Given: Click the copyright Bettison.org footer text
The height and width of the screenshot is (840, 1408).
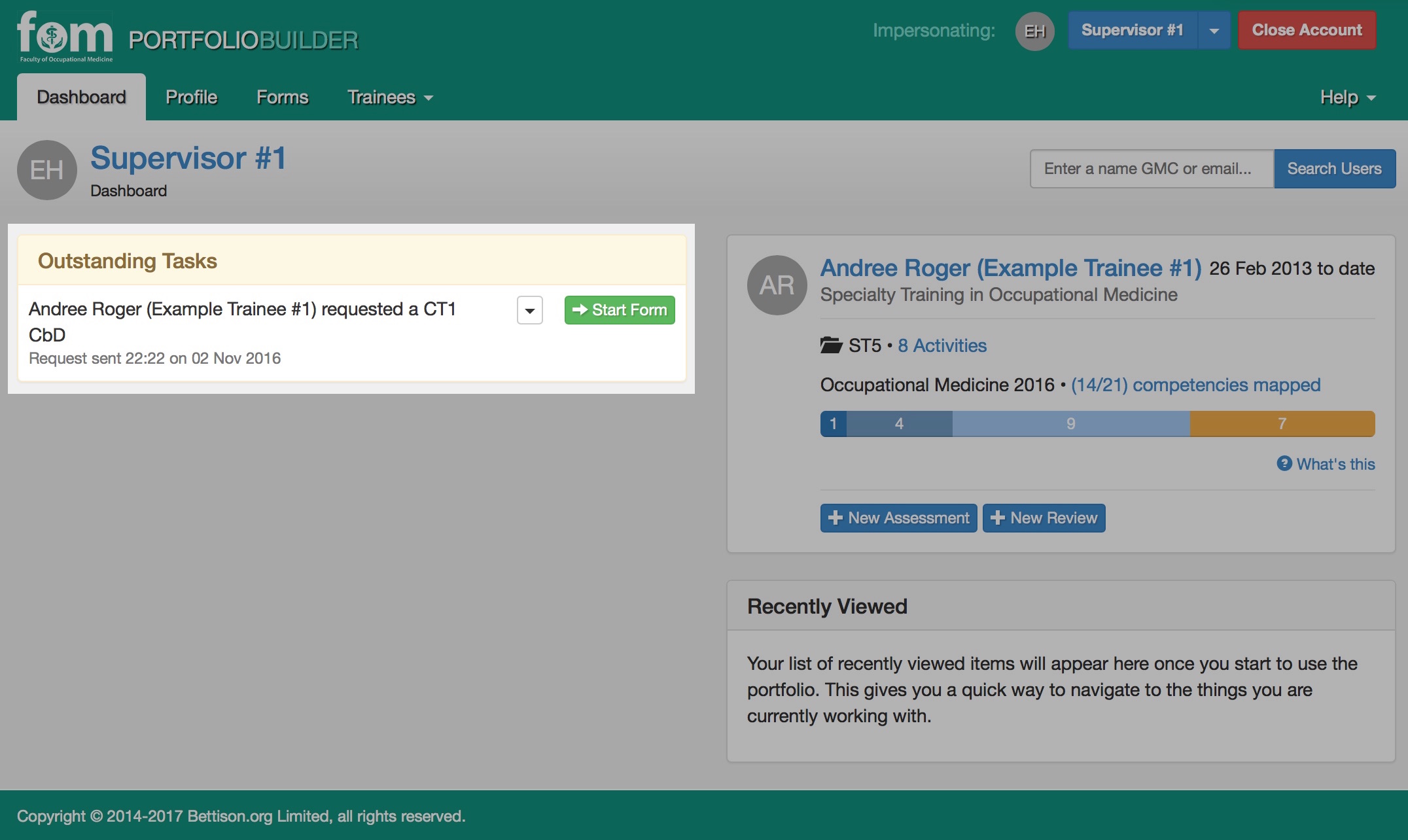Looking at the screenshot, I should click(241, 816).
